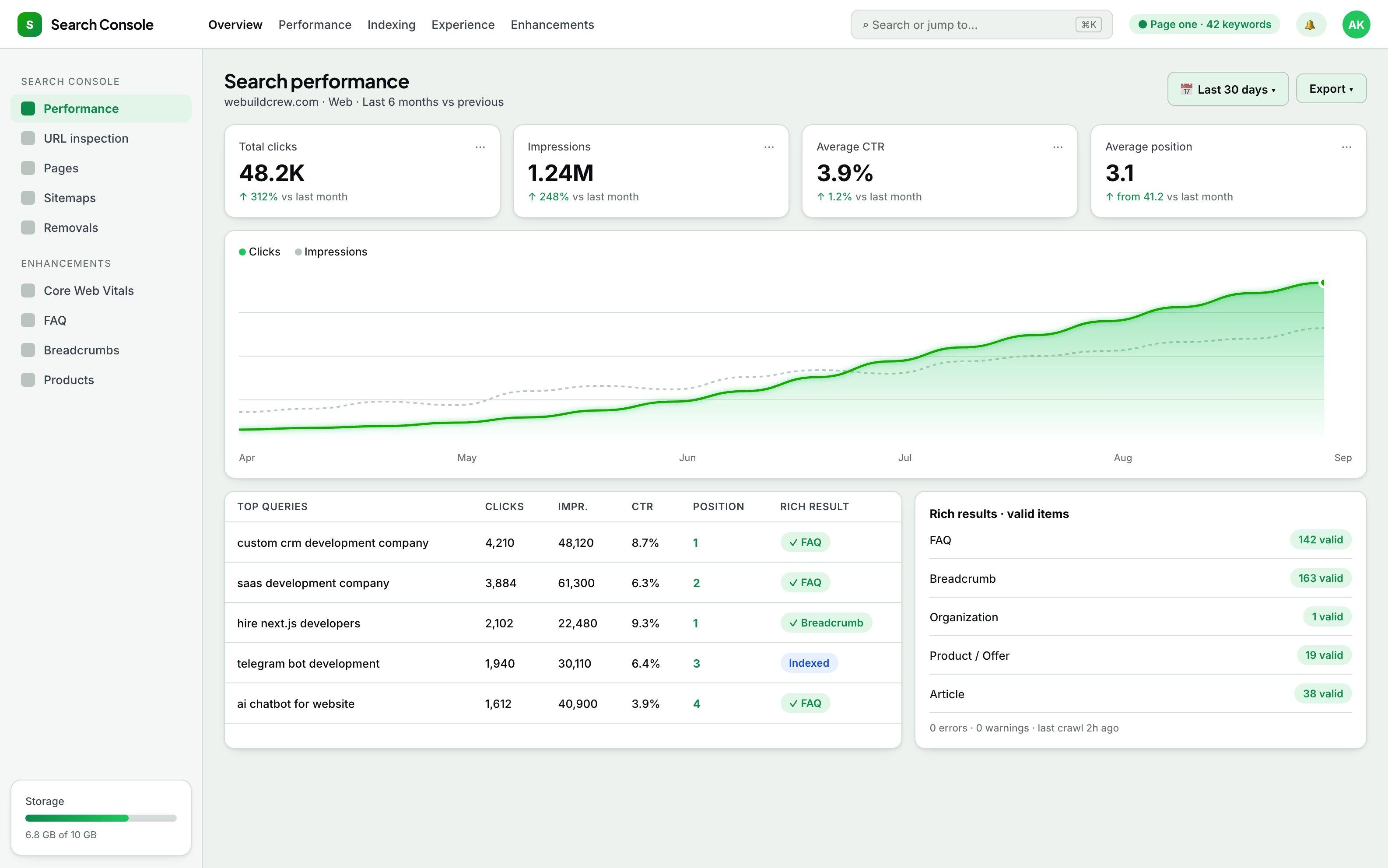This screenshot has width=1388, height=868.
Task: Click the Performance sidebar icon
Action: click(x=28, y=108)
